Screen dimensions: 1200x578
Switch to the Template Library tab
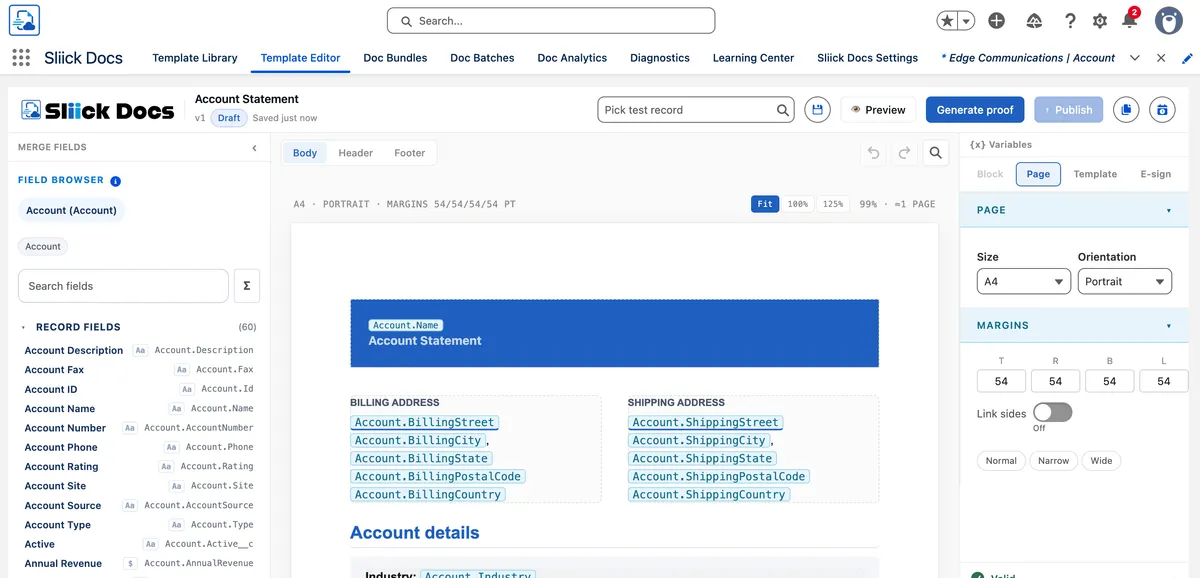195,58
